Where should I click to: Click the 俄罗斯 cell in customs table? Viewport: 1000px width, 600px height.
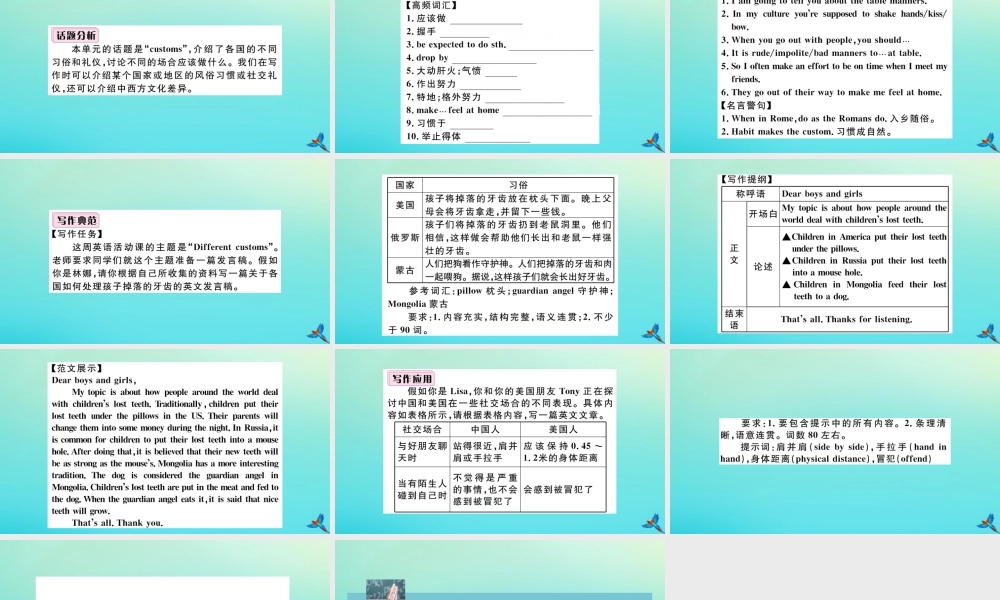[405, 237]
